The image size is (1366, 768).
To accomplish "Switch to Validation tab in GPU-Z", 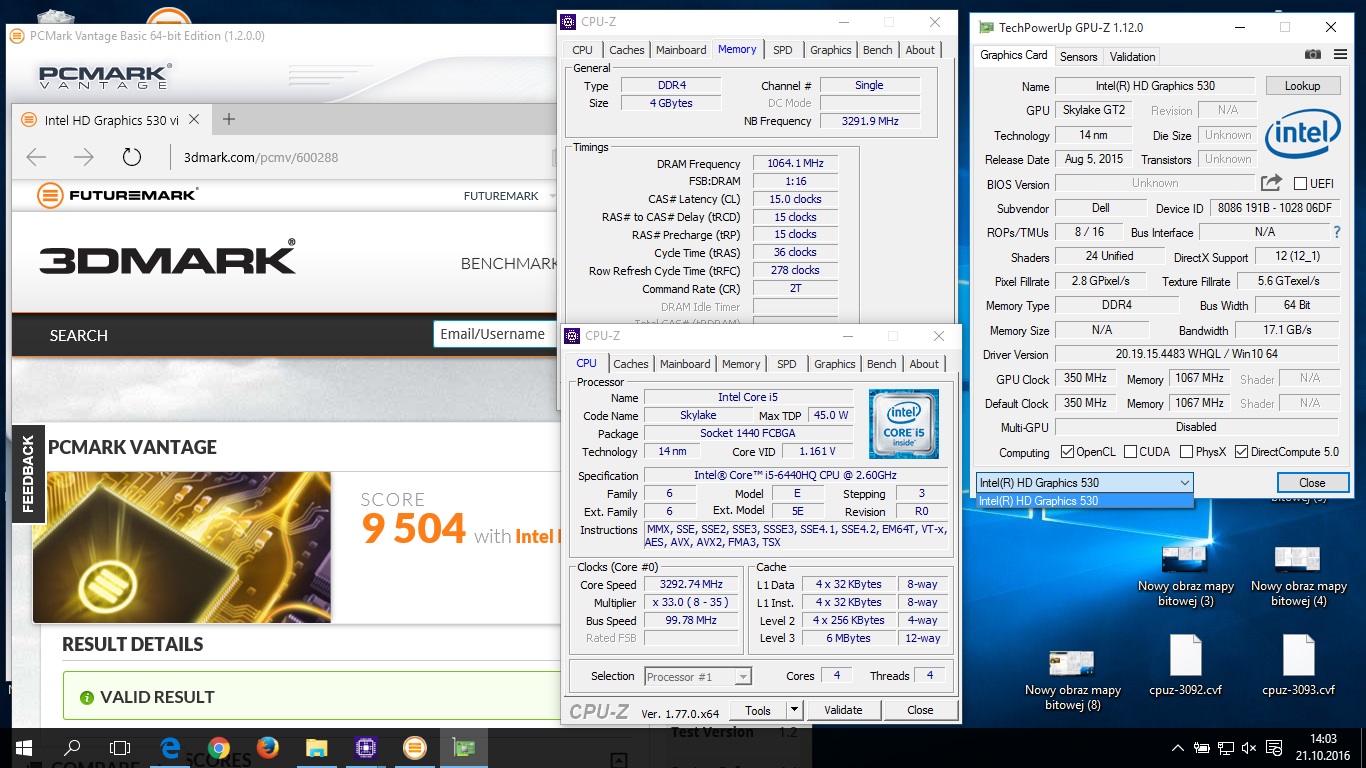I will click(x=1132, y=57).
